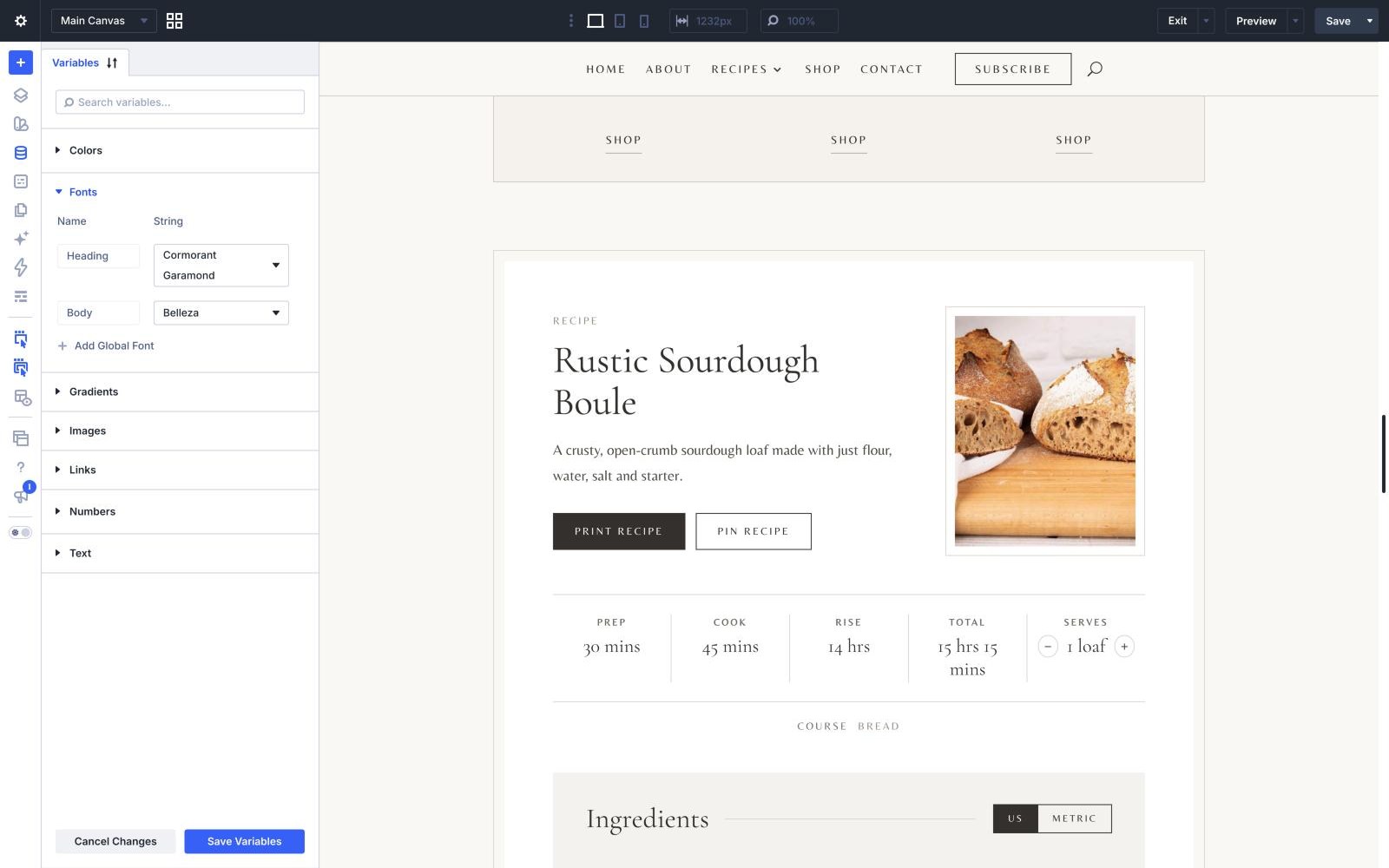1389x868 pixels.
Task: Open the Belleza body font dropdown
Action: 221,312
